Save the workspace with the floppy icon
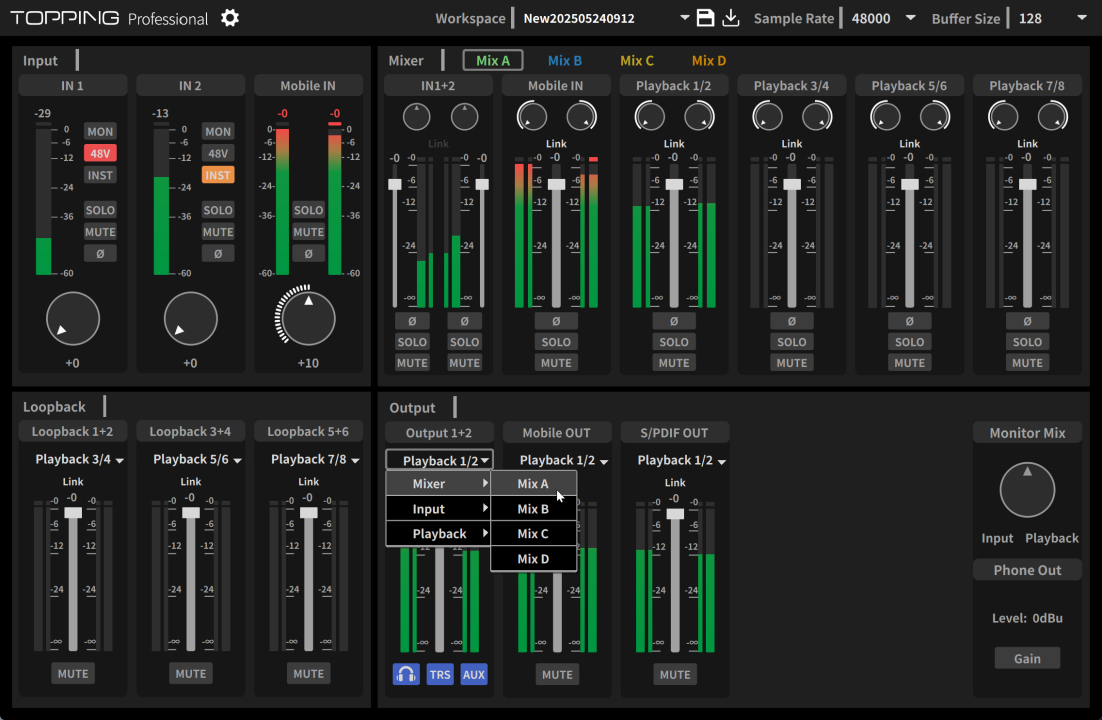This screenshot has height=720, width=1102. tap(705, 18)
